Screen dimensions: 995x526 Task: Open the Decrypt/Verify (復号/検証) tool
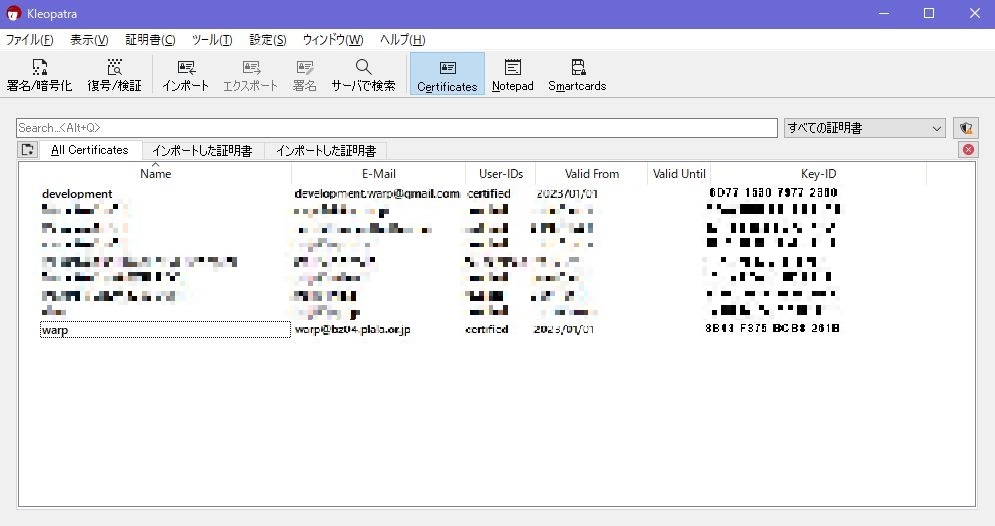(114, 75)
